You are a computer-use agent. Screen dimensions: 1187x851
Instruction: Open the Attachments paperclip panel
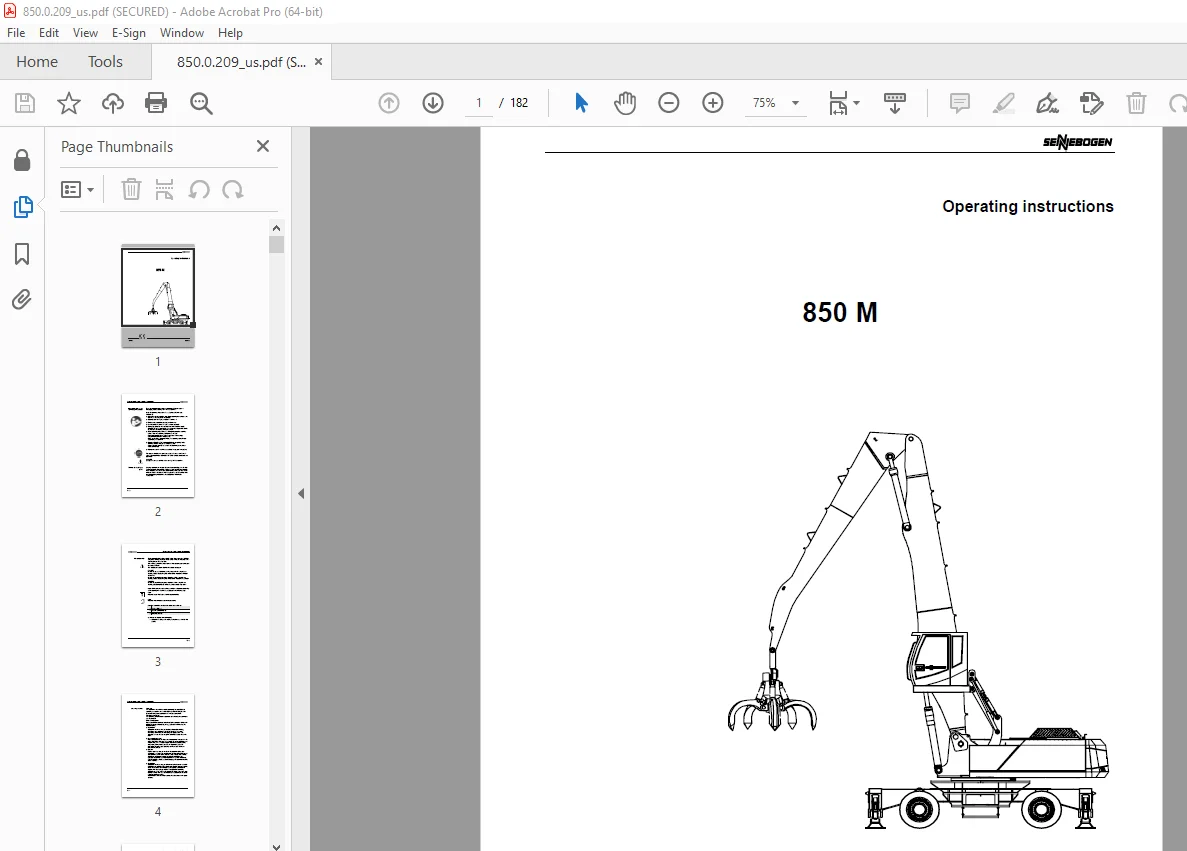coord(22,300)
